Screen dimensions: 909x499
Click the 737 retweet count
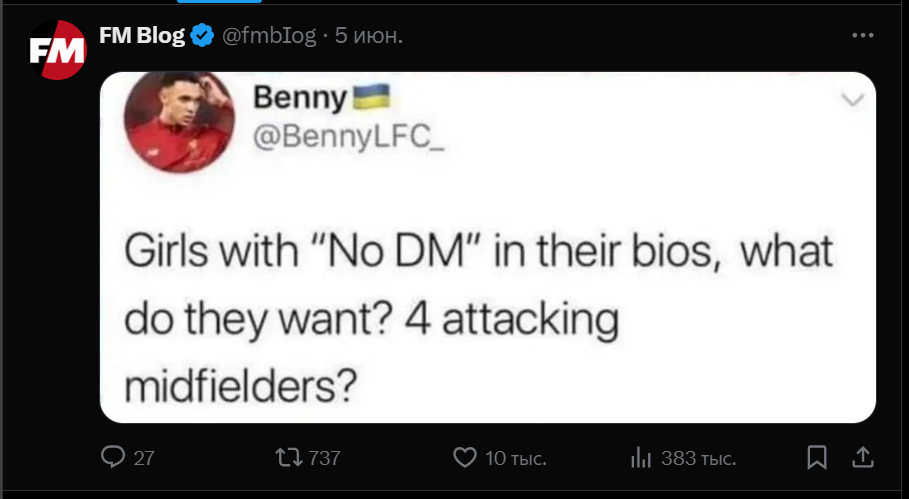[324, 459]
